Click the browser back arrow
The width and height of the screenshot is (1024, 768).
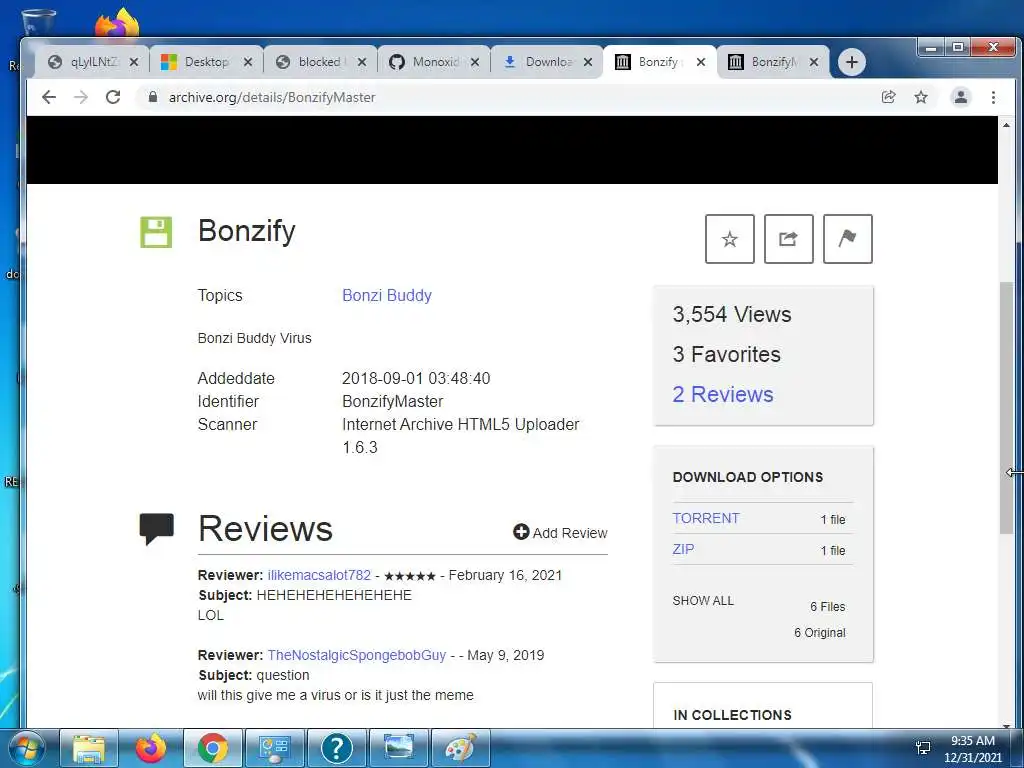coord(49,97)
